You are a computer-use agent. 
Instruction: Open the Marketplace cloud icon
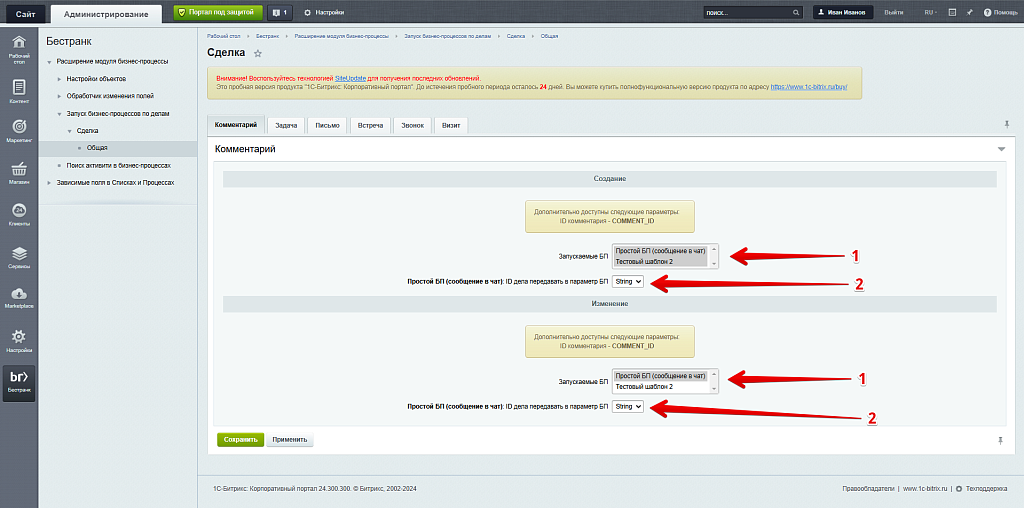(19, 296)
